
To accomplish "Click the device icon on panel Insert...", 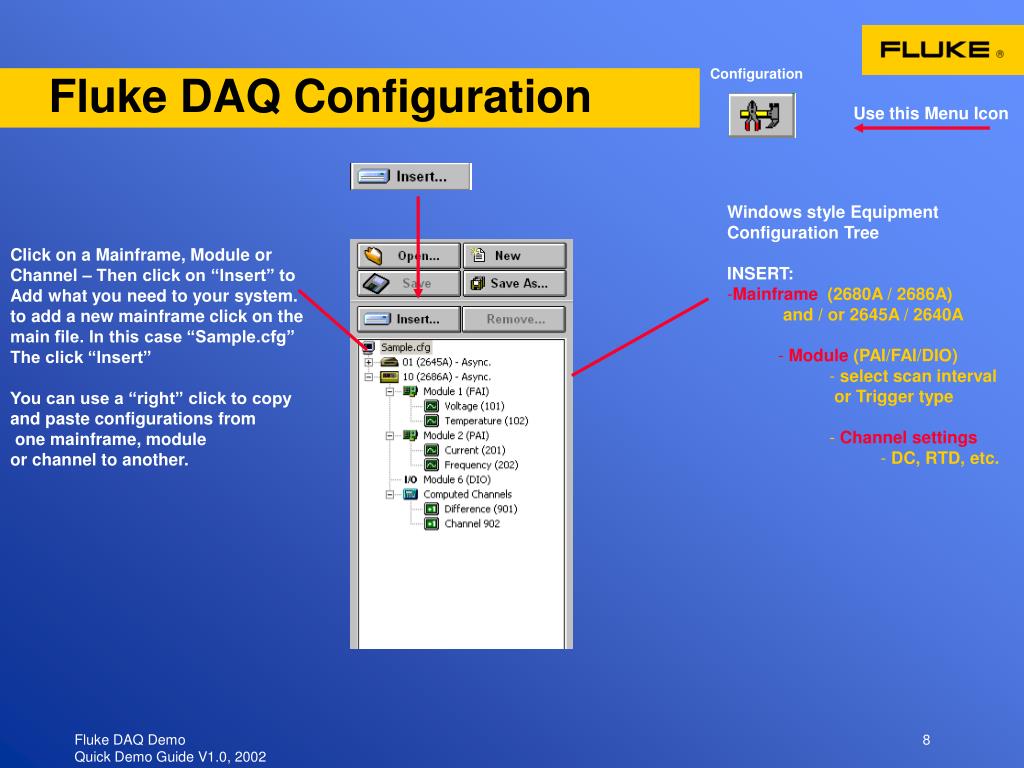I will pos(377,319).
